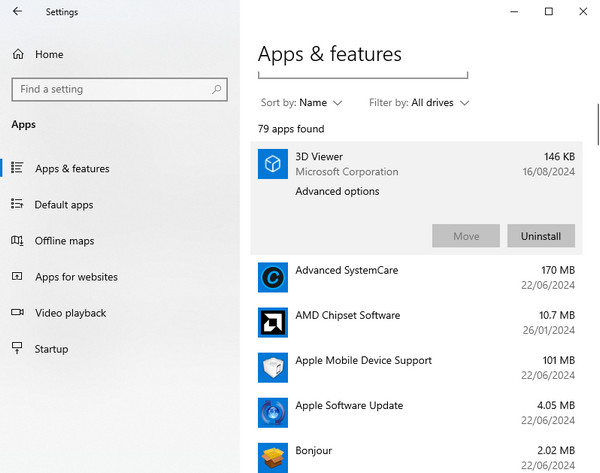Click the Apps & features list icon in sidebar

coord(17,168)
